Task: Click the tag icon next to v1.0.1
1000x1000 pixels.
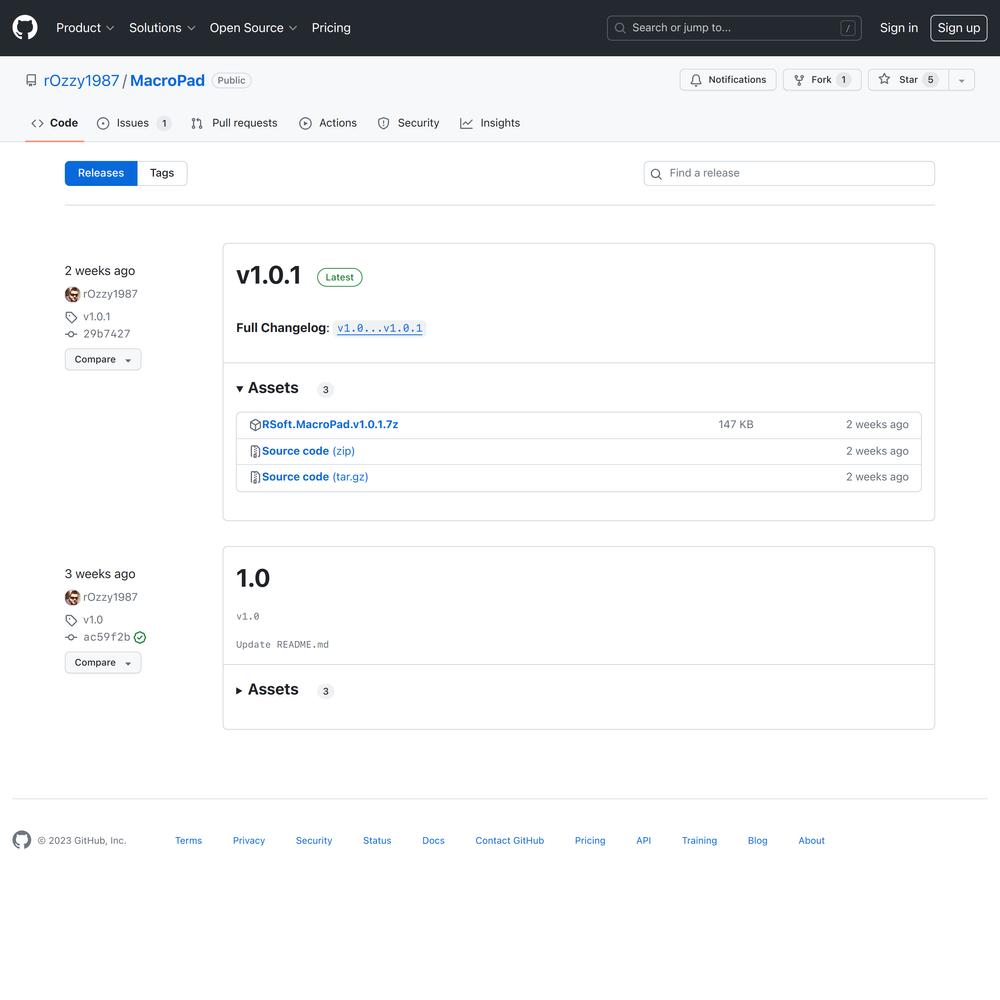Action: pyautogui.click(x=71, y=317)
